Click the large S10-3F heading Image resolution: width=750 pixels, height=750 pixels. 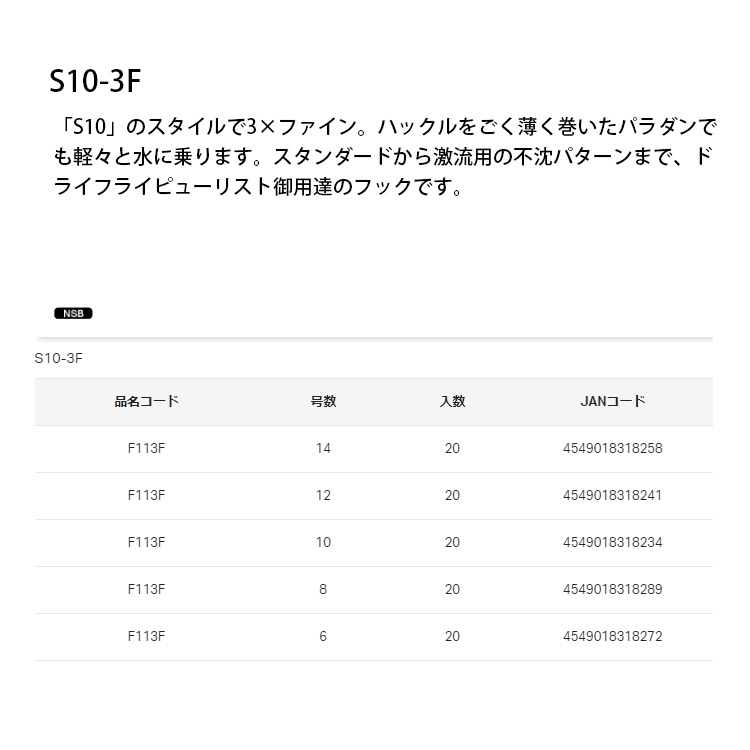(100, 80)
